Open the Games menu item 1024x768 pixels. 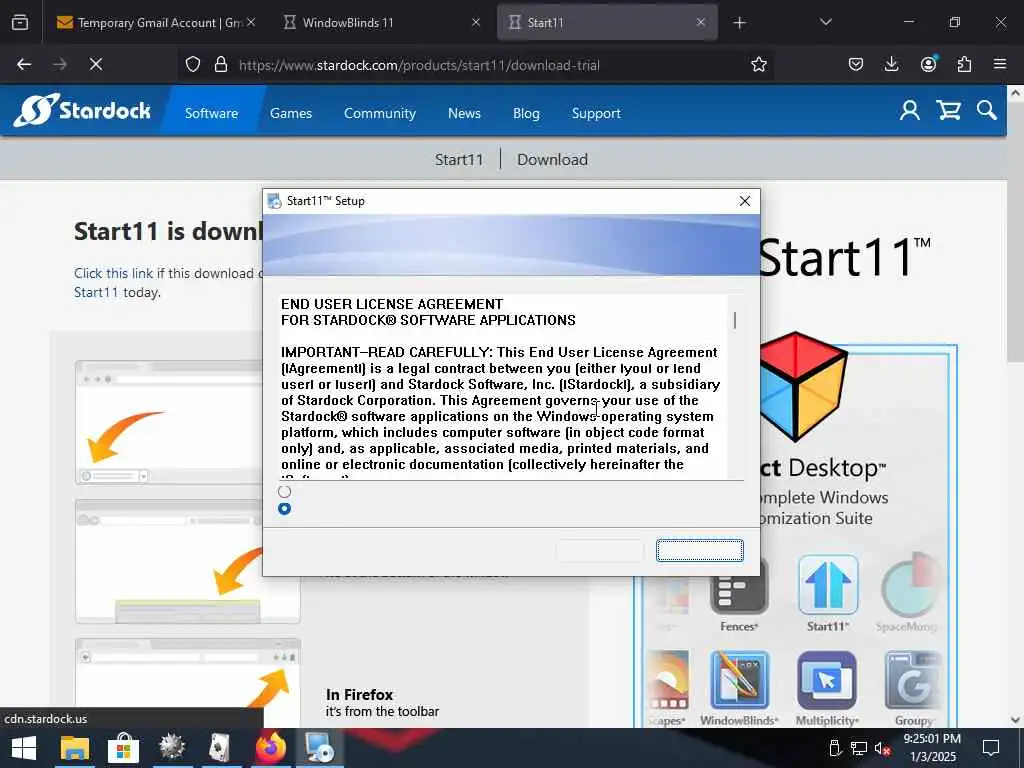pyautogui.click(x=291, y=113)
